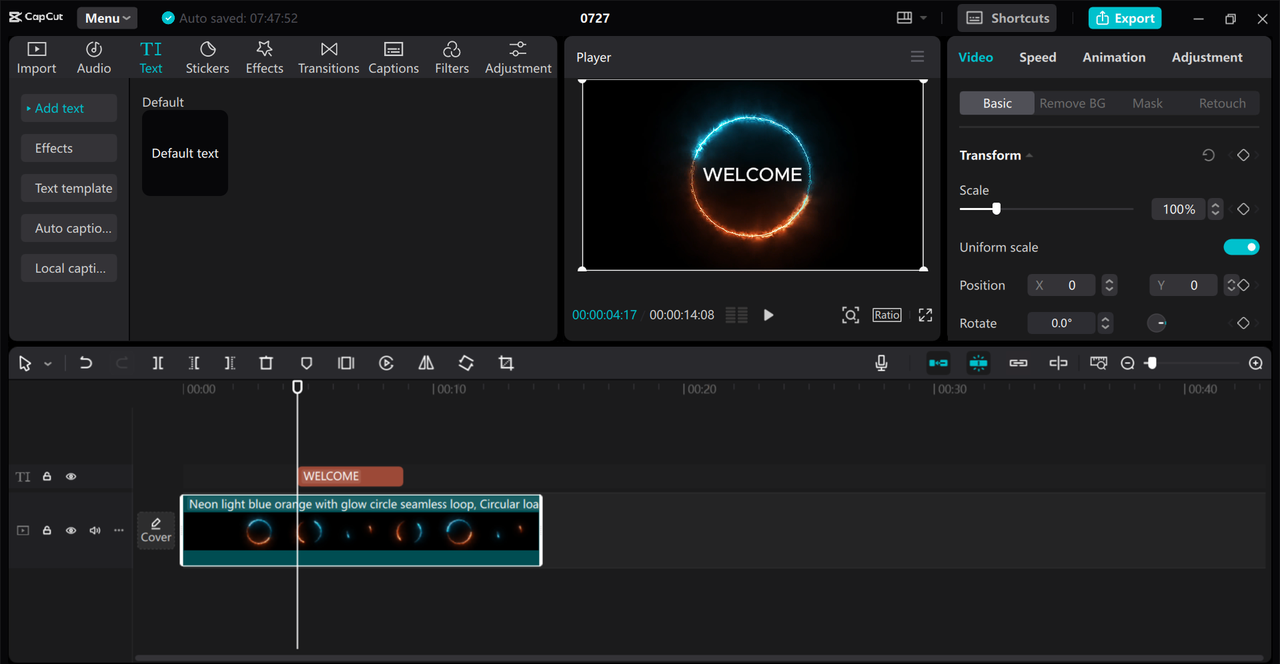Expand the selection tool dropdown arrow
This screenshot has width=1280, height=664.
point(47,364)
